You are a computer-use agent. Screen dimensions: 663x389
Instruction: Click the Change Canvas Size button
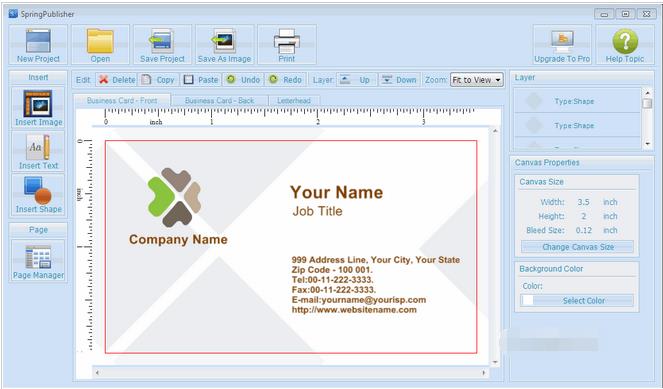click(577, 247)
